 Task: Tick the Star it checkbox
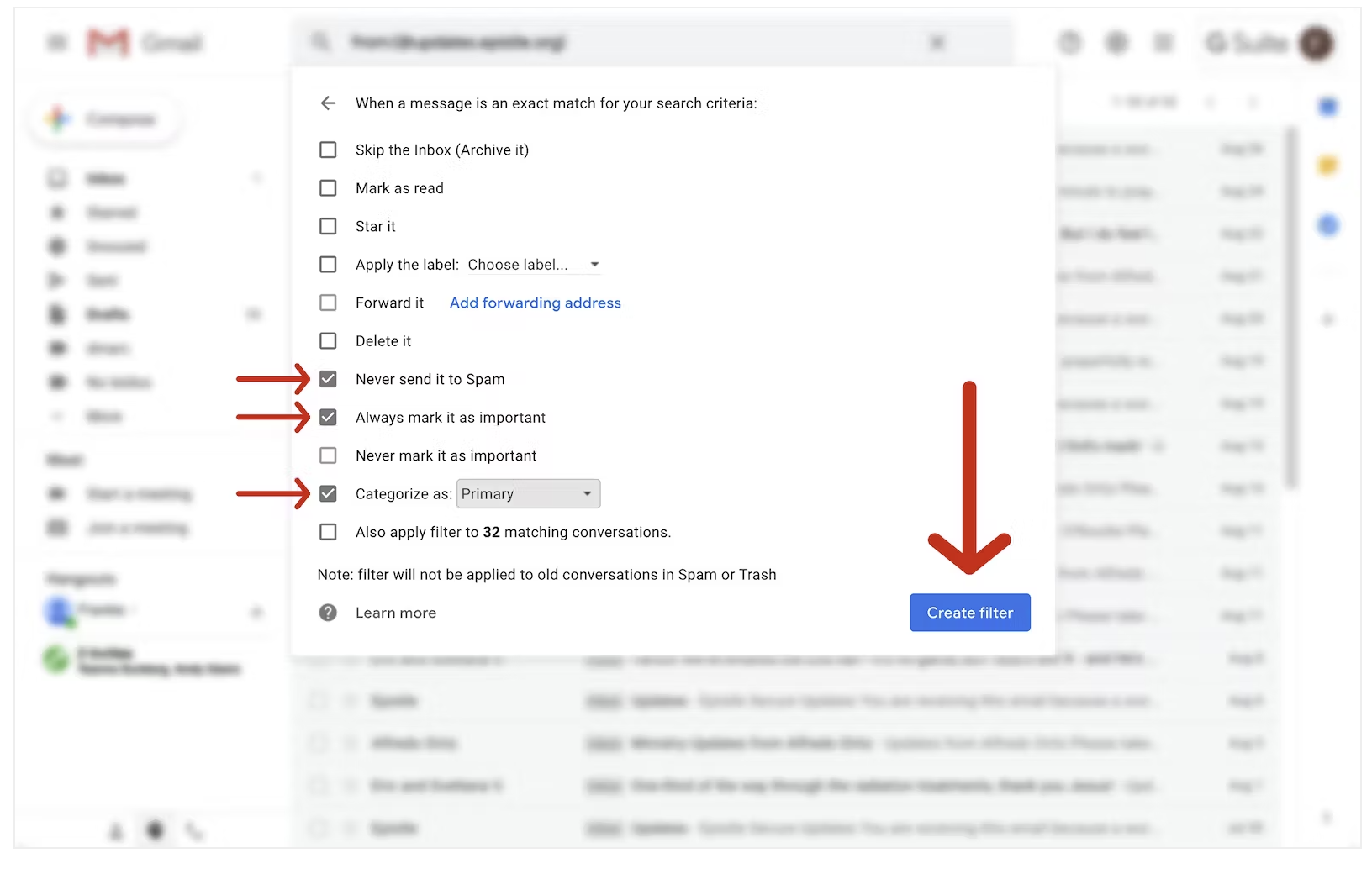coord(328,226)
